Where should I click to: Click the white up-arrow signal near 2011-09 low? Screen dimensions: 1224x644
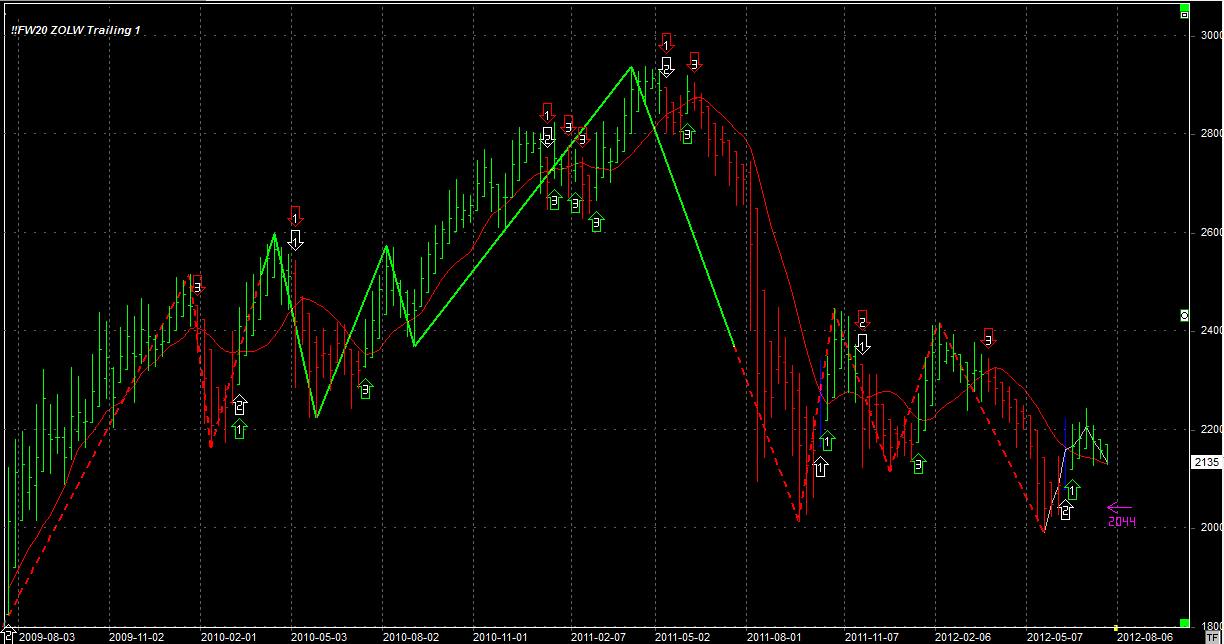pyautogui.click(x=821, y=467)
